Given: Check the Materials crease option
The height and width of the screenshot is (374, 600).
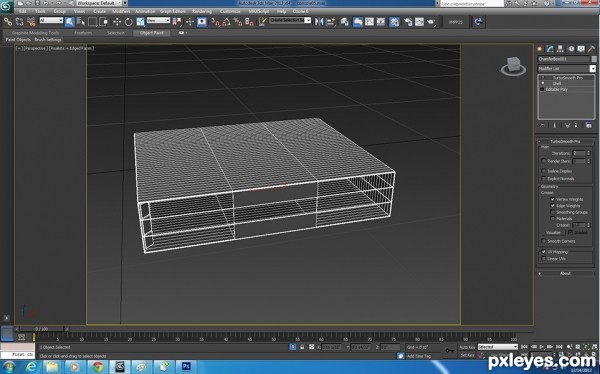Looking at the screenshot, I should tap(552, 219).
